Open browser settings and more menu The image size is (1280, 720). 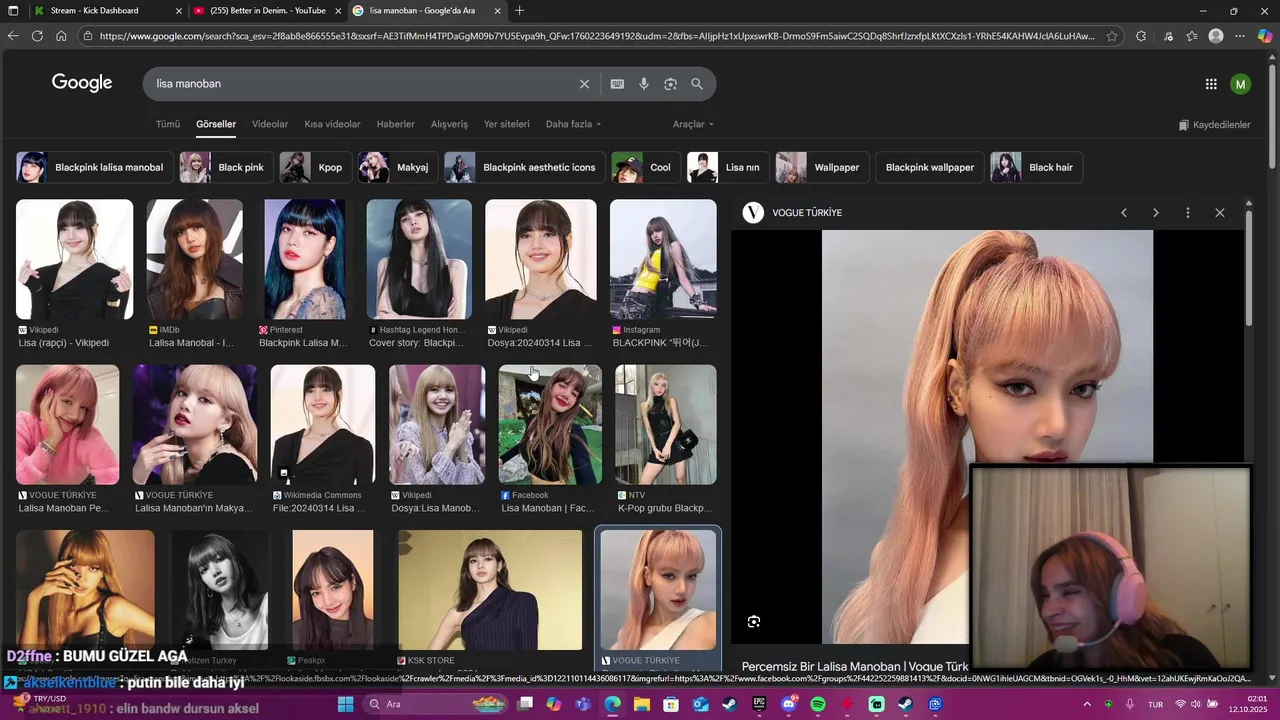(1240, 36)
